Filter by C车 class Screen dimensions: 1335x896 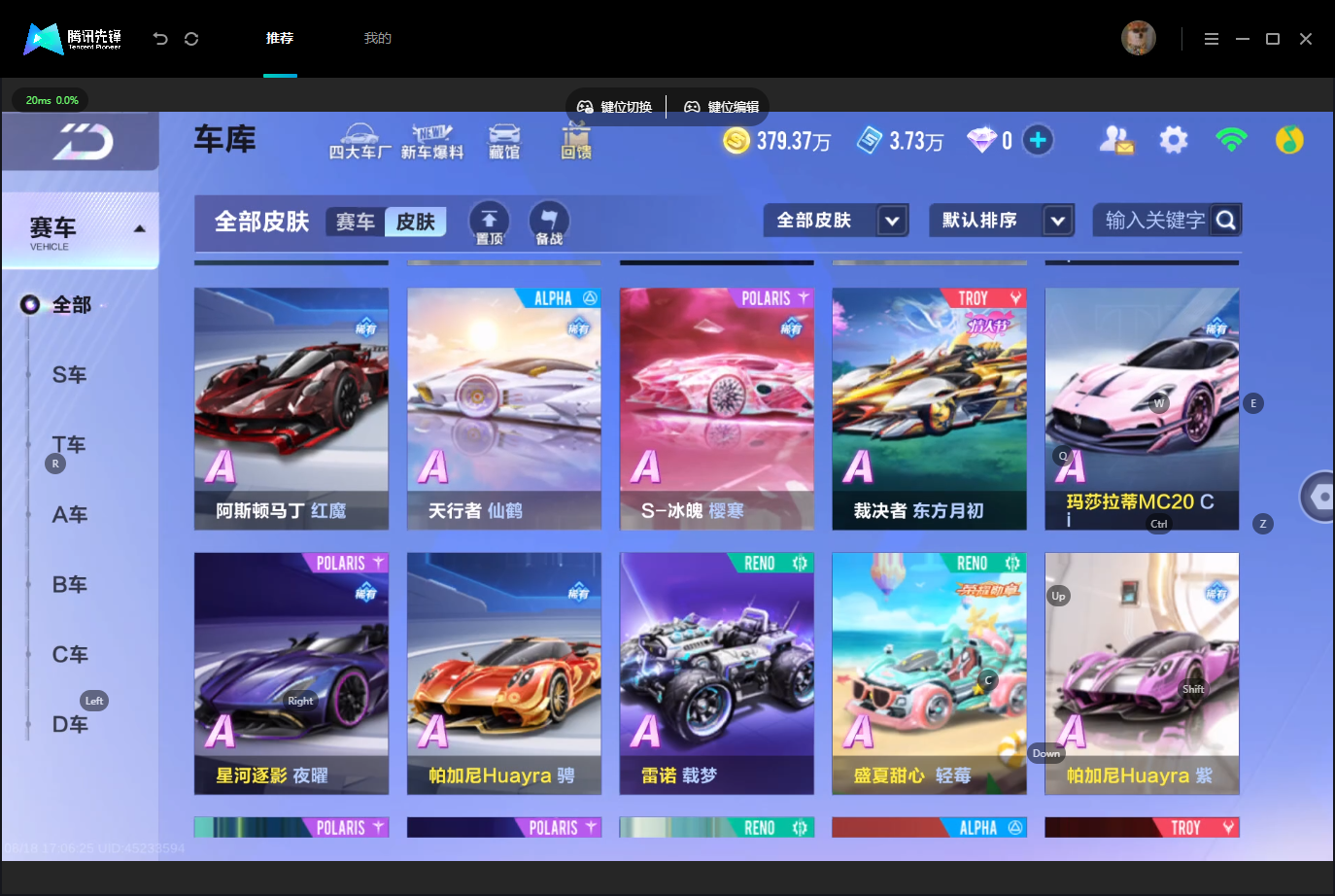tap(70, 655)
